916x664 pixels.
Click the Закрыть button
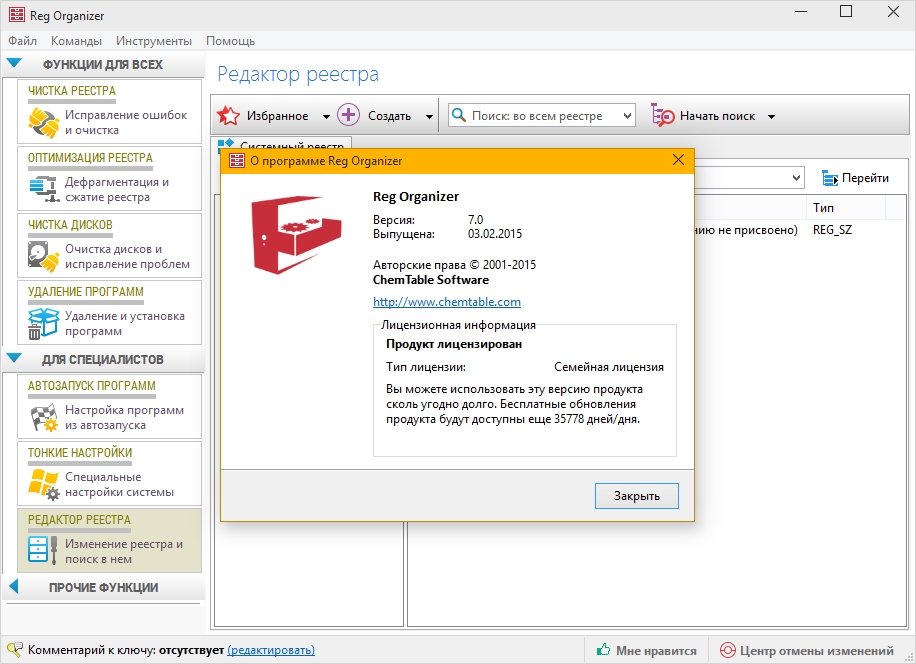click(637, 496)
